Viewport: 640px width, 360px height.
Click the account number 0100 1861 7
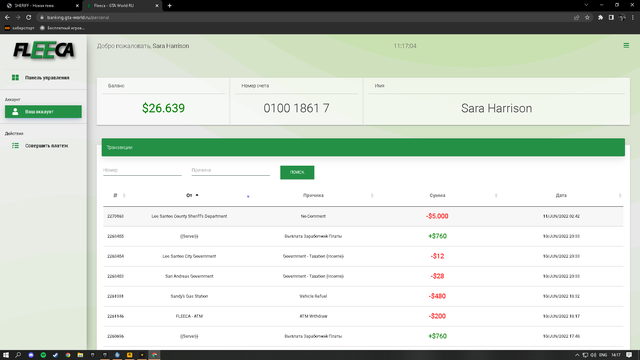click(296, 108)
